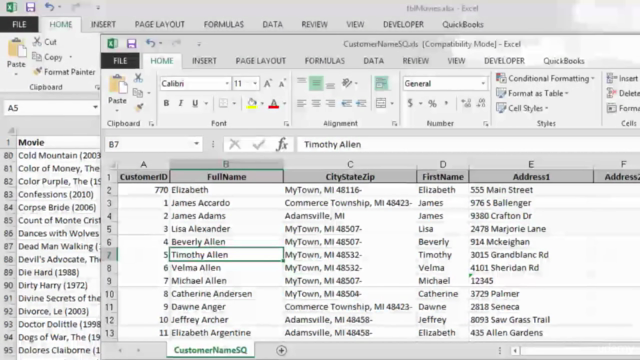Open the Calibri font name dropdown
The image size is (640, 360).
227,84
